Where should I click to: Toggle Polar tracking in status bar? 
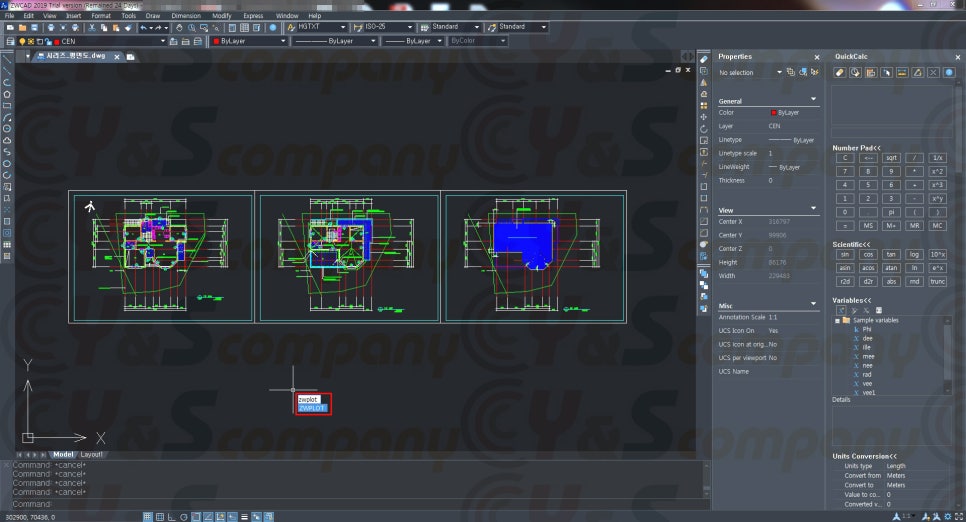[x=184, y=516]
